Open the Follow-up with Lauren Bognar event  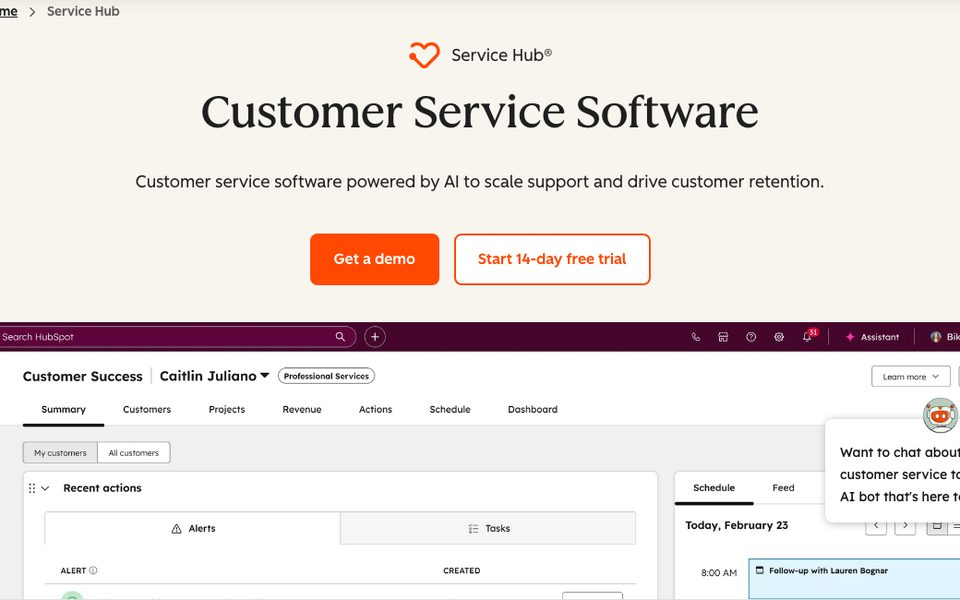tap(853, 579)
